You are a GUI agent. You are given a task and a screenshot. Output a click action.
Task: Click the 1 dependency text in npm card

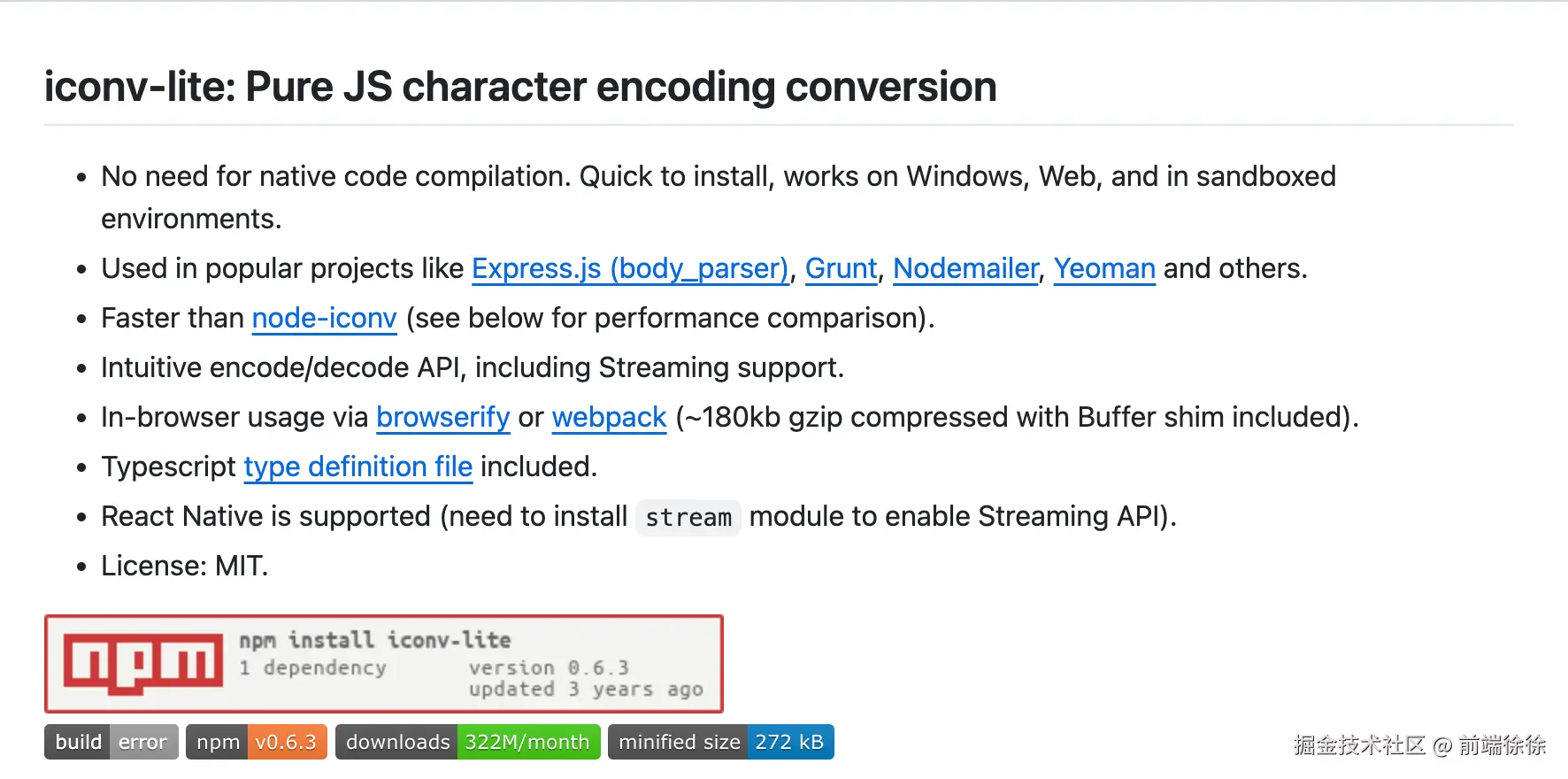312,667
